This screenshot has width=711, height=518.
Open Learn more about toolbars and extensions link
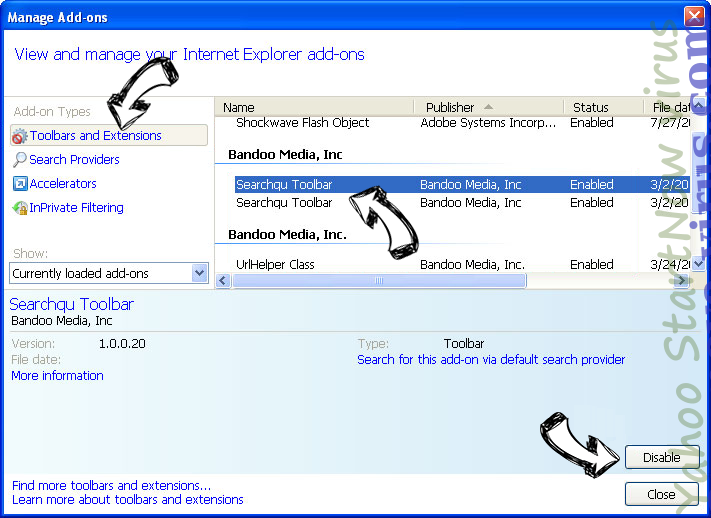pos(128,499)
